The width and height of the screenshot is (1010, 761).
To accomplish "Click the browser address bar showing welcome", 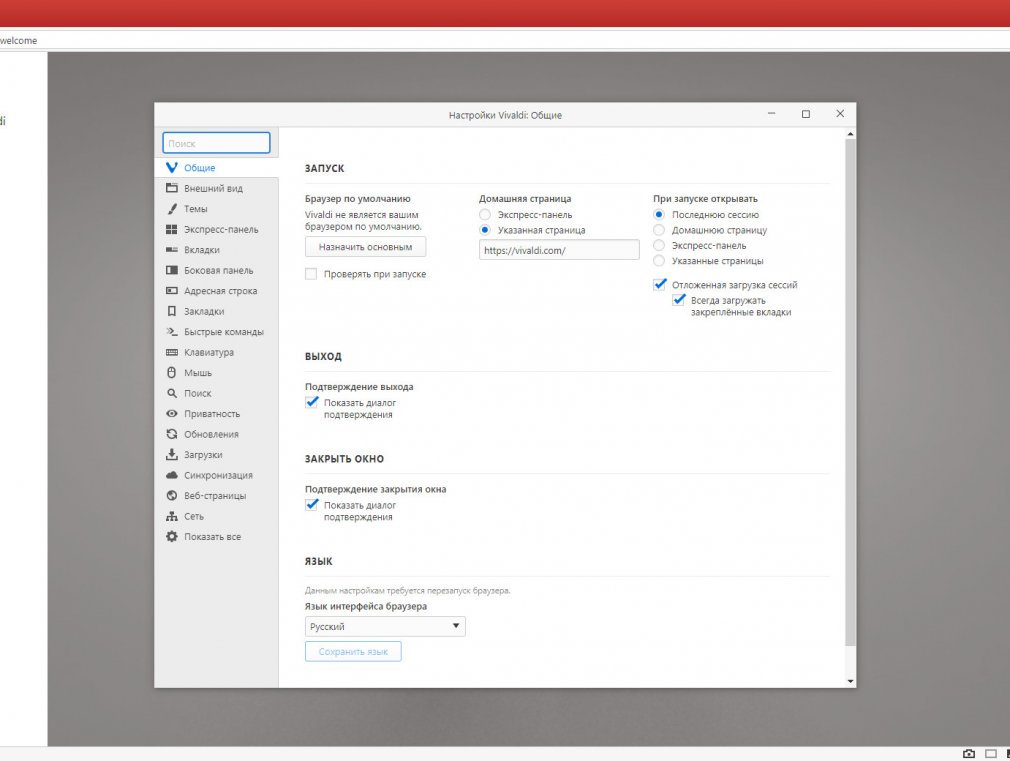I will coord(505,41).
